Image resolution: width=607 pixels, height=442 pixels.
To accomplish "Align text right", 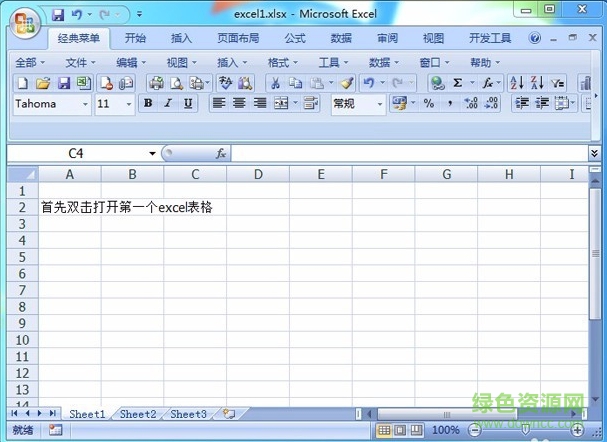I will pyautogui.click(x=260, y=103).
